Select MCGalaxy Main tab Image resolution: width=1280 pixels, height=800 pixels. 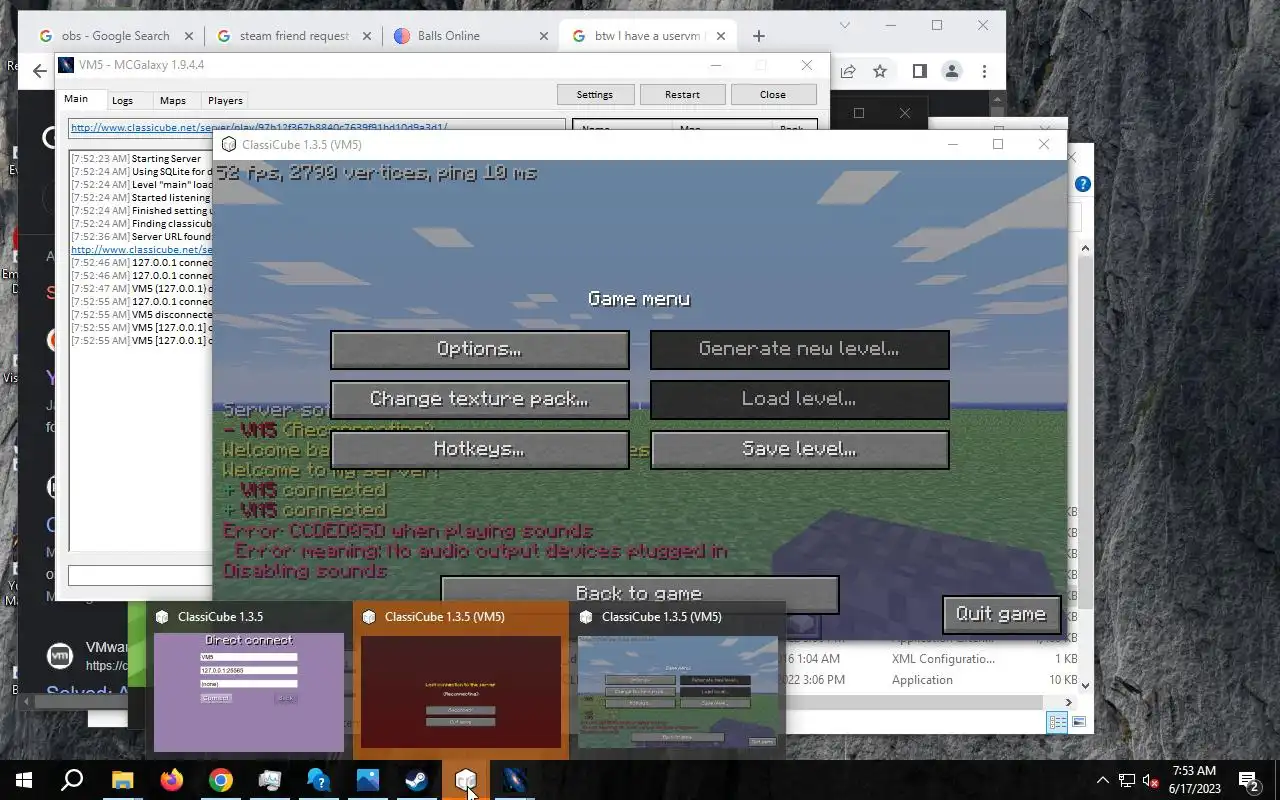pos(76,99)
